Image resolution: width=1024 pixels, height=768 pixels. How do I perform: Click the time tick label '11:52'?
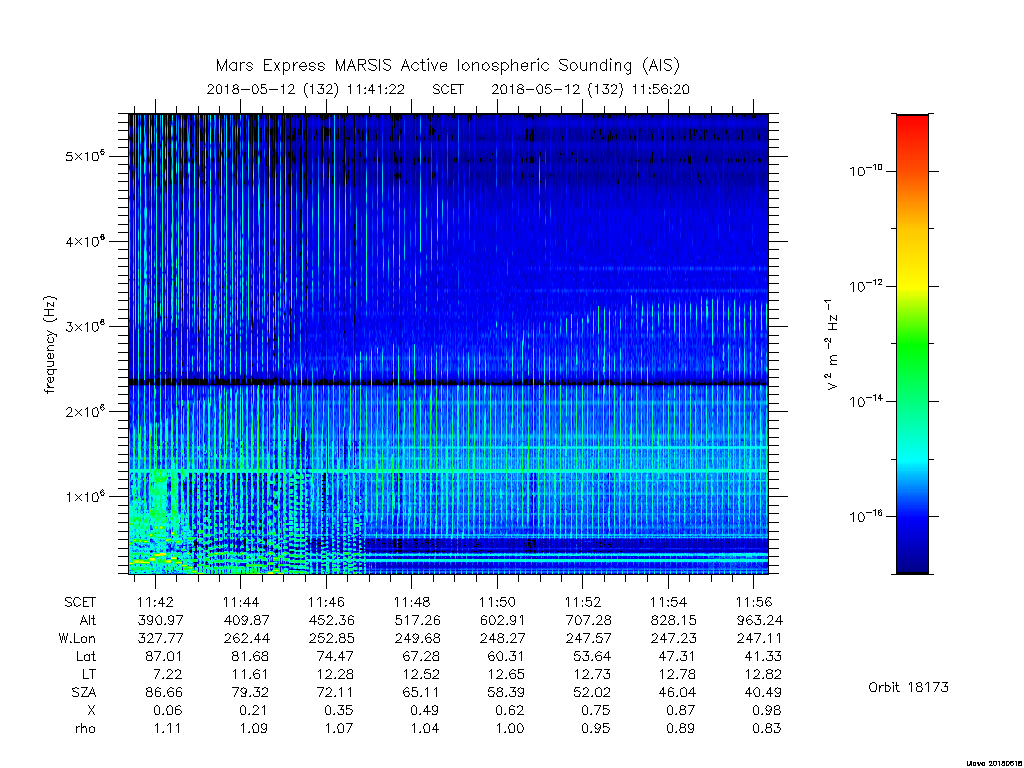[583, 602]
